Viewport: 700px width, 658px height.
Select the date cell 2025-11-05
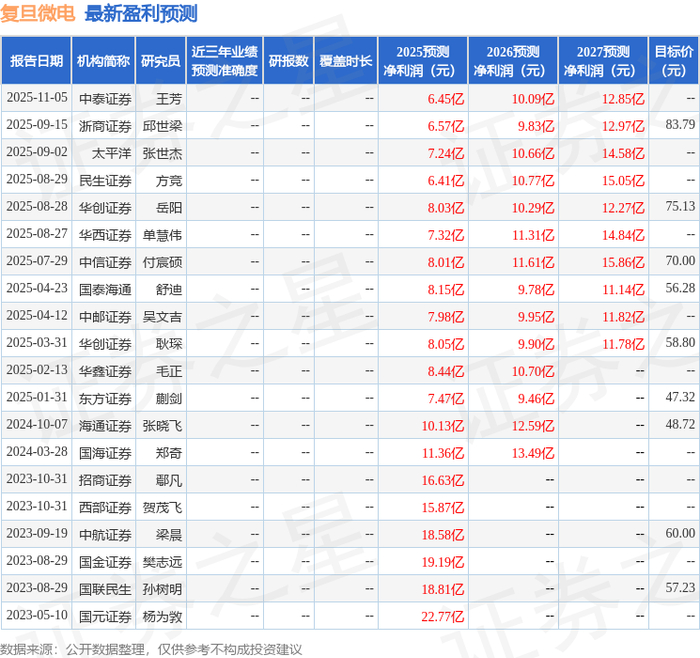coord(37,98)
